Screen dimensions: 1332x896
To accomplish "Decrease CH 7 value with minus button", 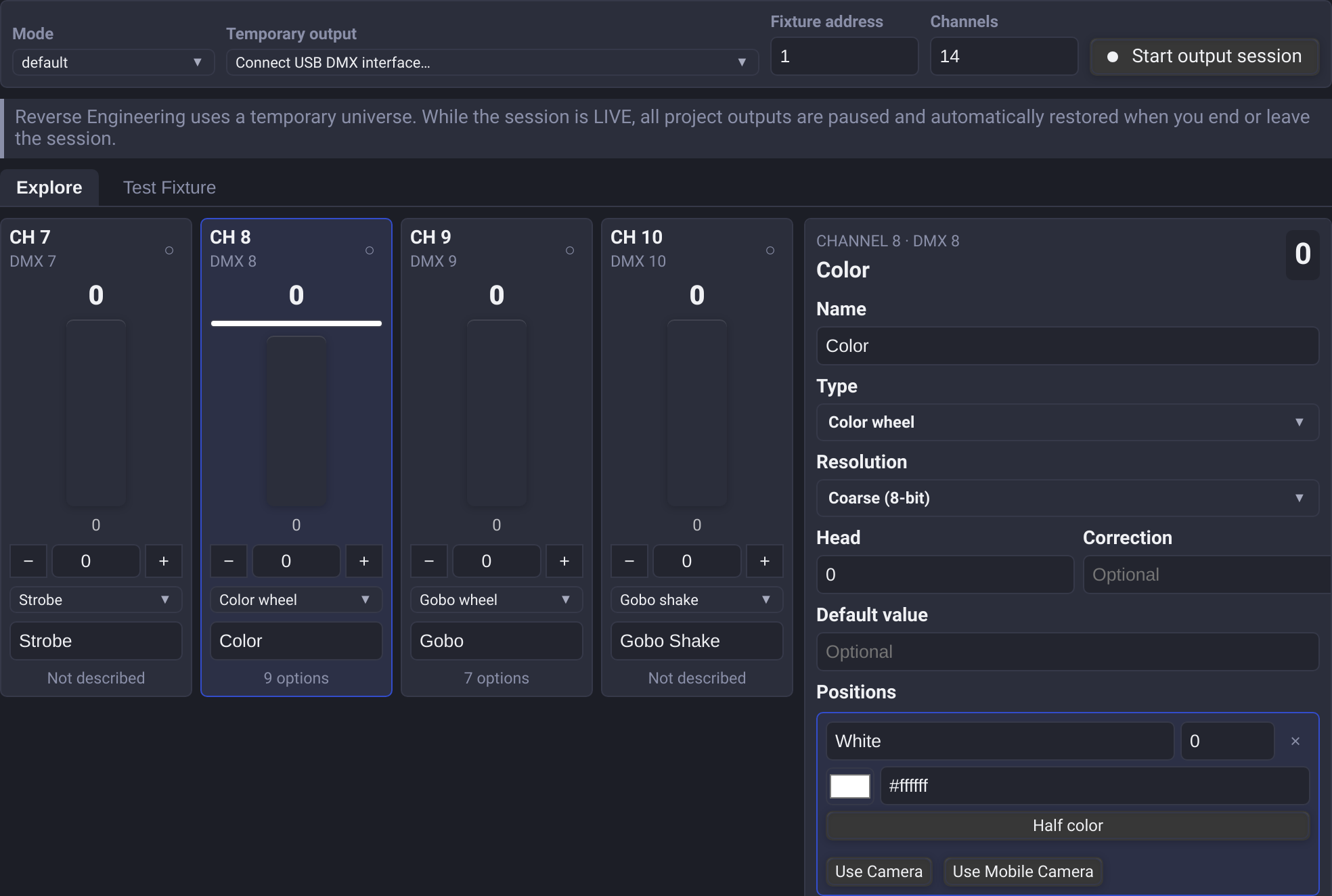I will click(28, 561).
